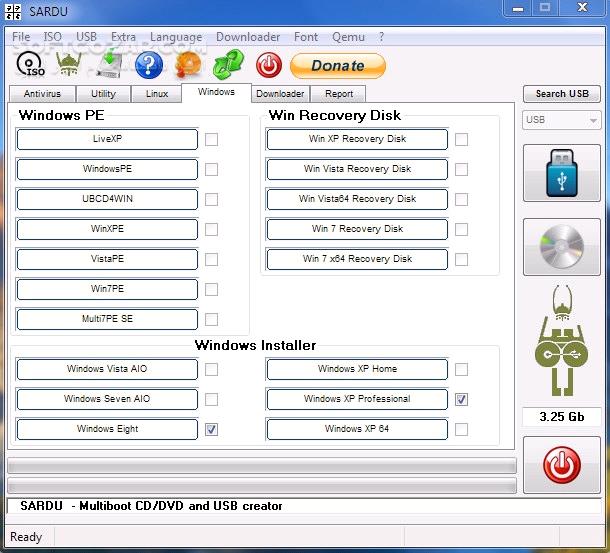The image size is (610, 553).
Task: Tick the WindowsPE checkbox
Action: tap(211, 169)
